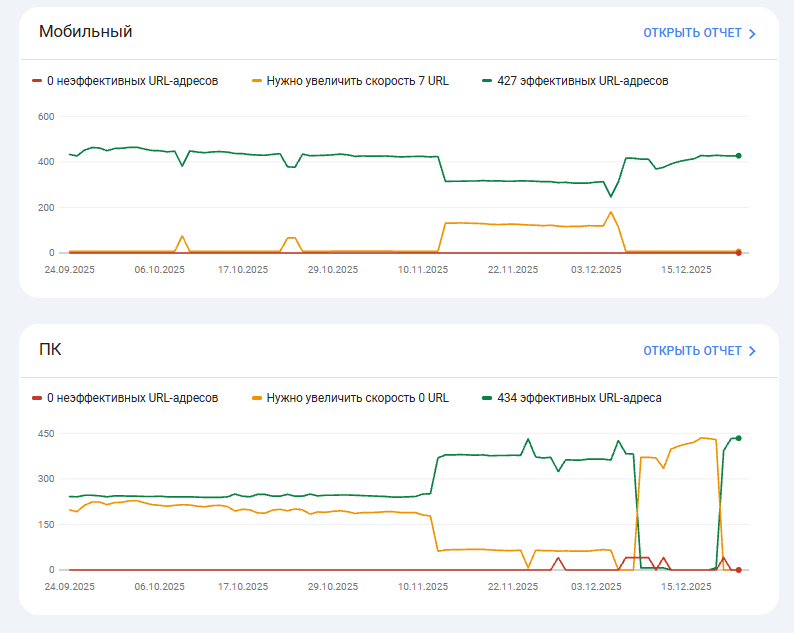The width and height of the screenshot is (794, 633).
Task: Click the red endpoint dot on the ПК chart
Action: click(x=738, y=570)
